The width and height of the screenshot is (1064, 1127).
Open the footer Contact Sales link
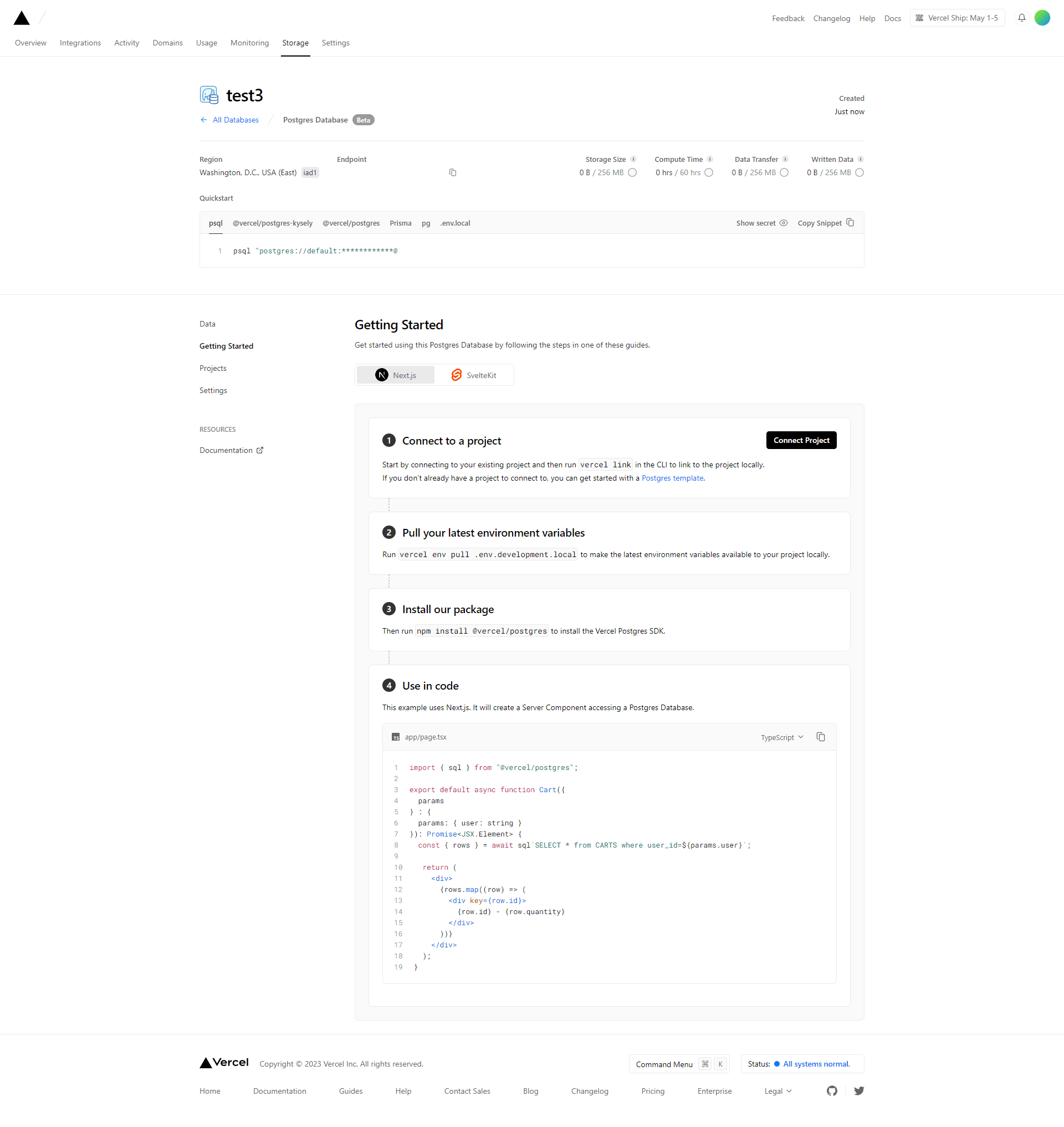467,1092
